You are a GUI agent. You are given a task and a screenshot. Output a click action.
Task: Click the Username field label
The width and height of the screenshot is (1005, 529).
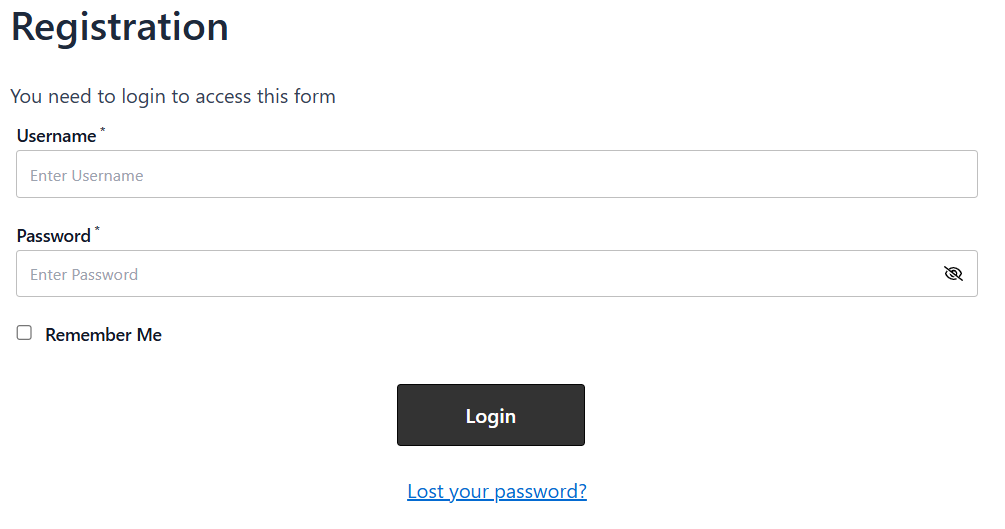(56, 136)
